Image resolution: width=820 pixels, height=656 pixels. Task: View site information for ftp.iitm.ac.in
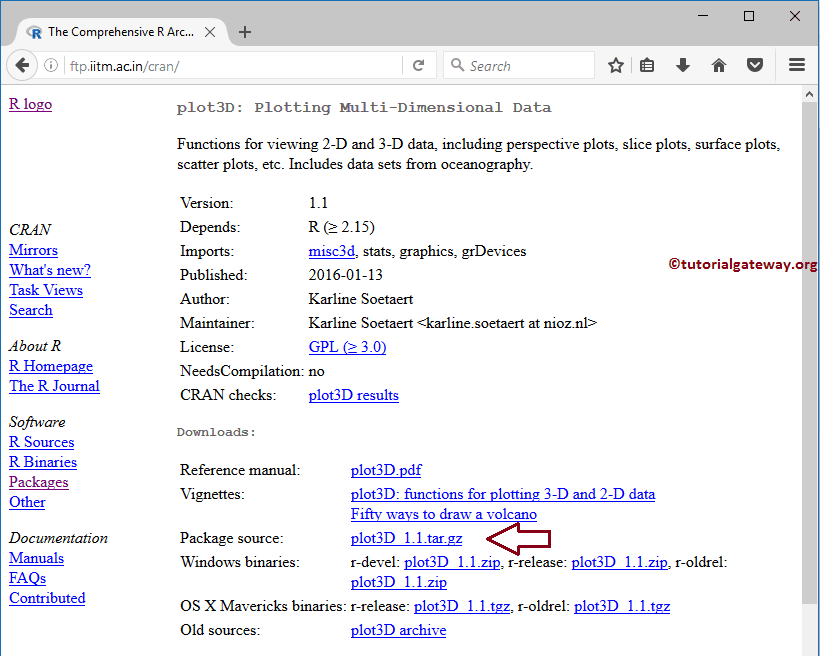click(x=50, y=65)
